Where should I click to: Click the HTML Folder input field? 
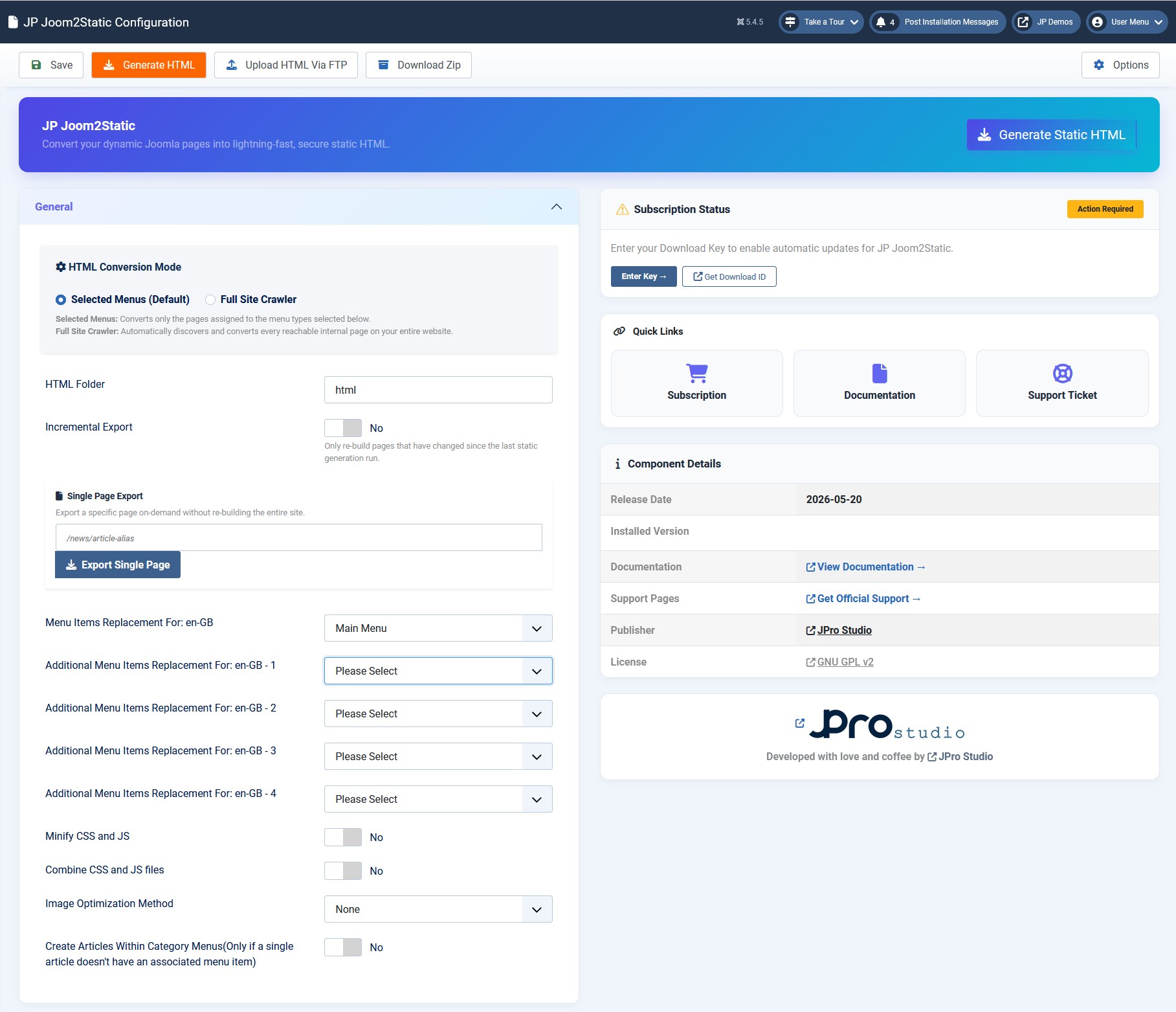438,390
